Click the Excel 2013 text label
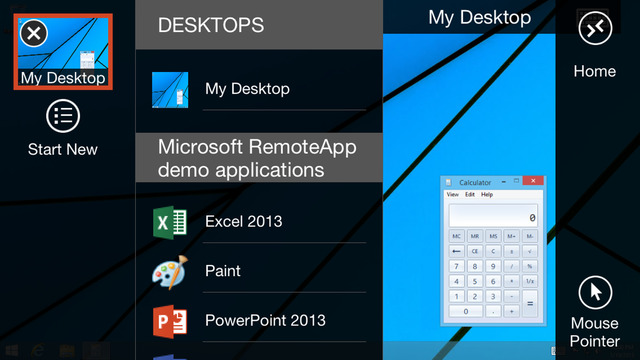 [x=244, y=222]
